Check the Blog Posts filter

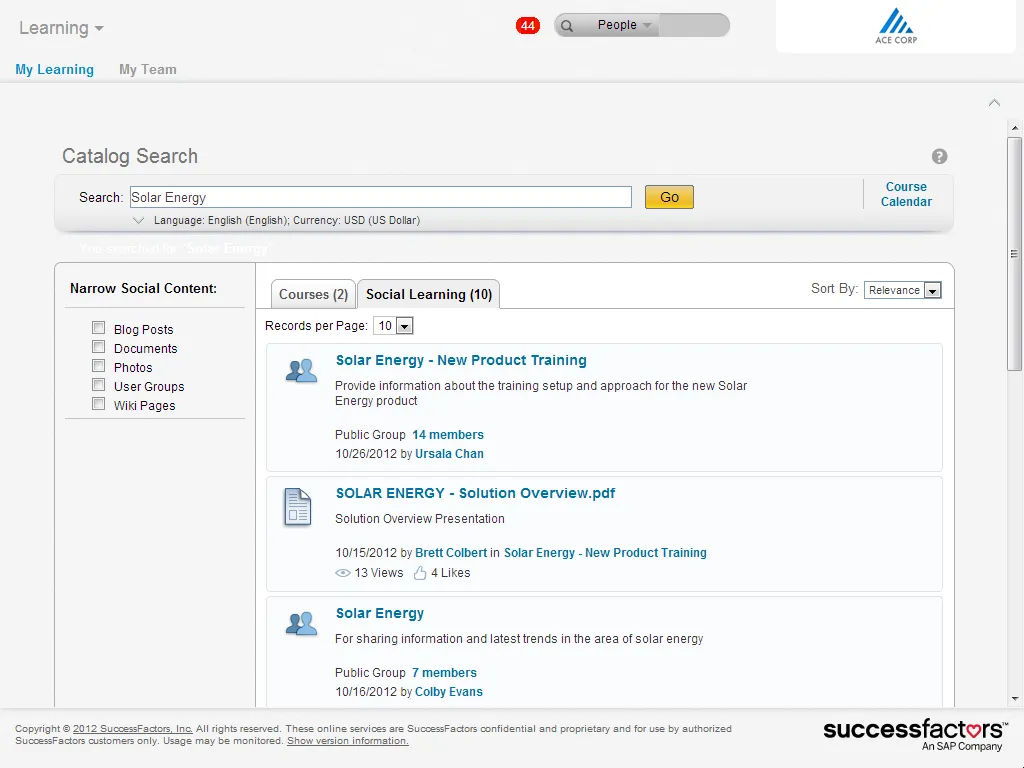[98, 328]
